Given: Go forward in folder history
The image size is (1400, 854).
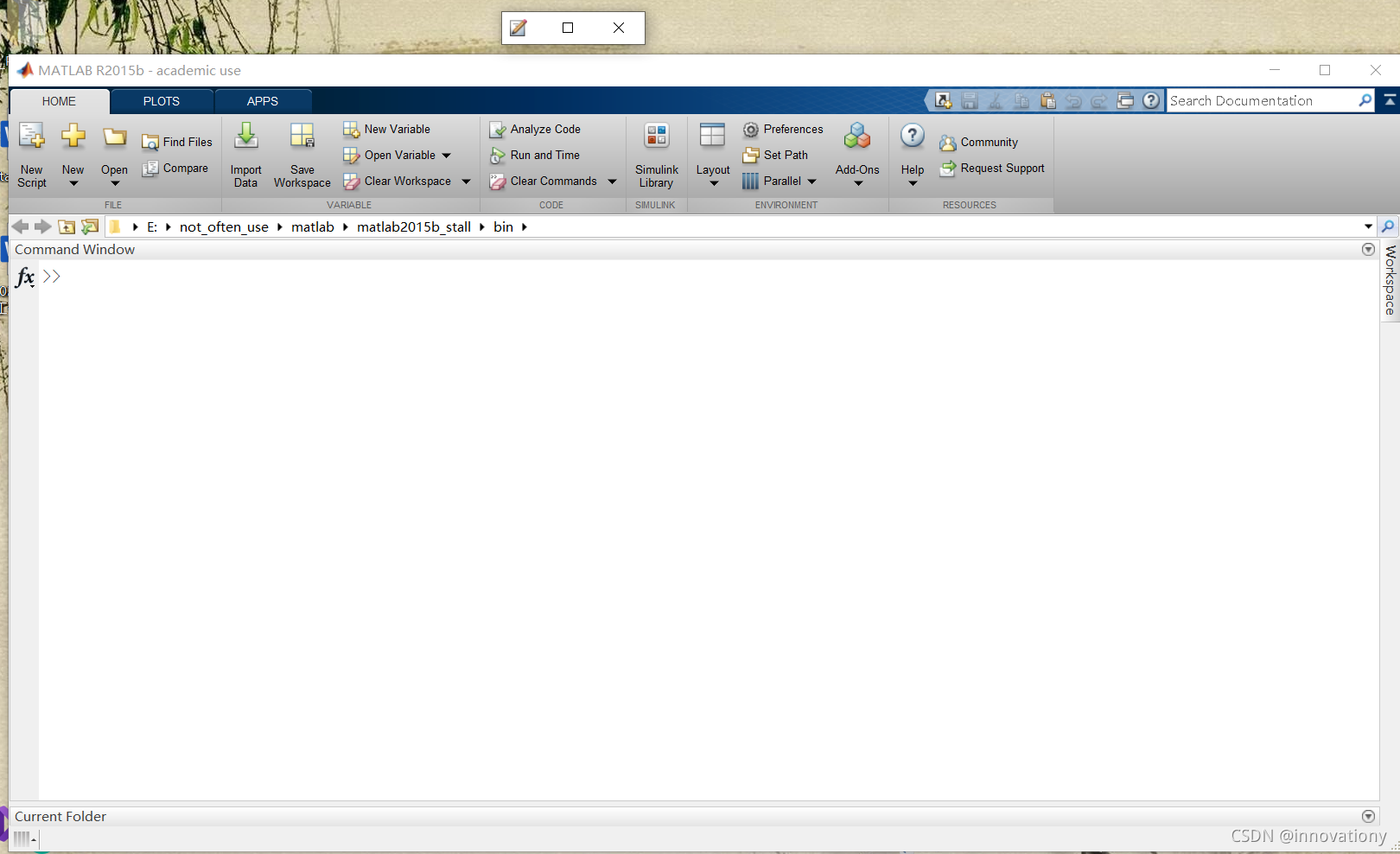Looking at the screenshot, I should tap(42, 226).
